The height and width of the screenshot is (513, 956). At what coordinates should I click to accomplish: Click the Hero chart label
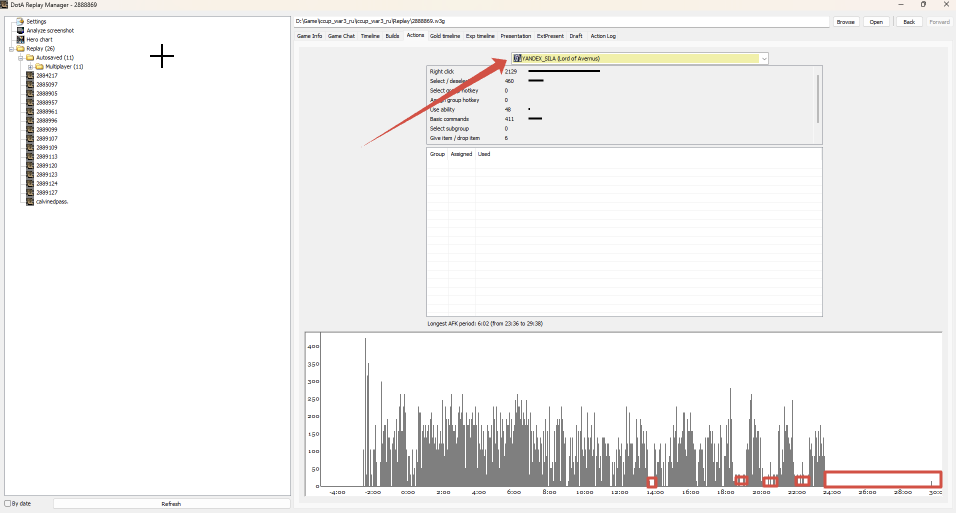click(40, 40)
